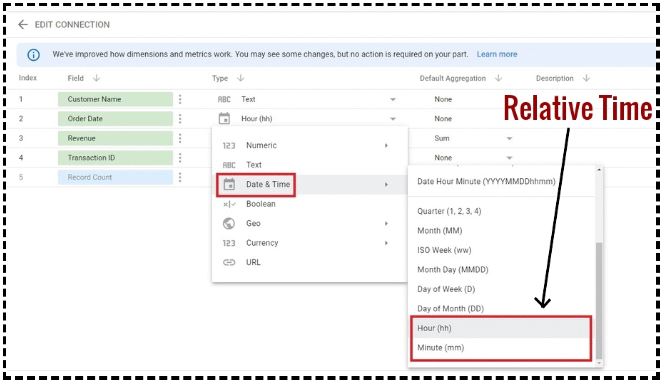Expand the Currency type submenu
This screenshot has height=385, width=665.
coord(310,243)
